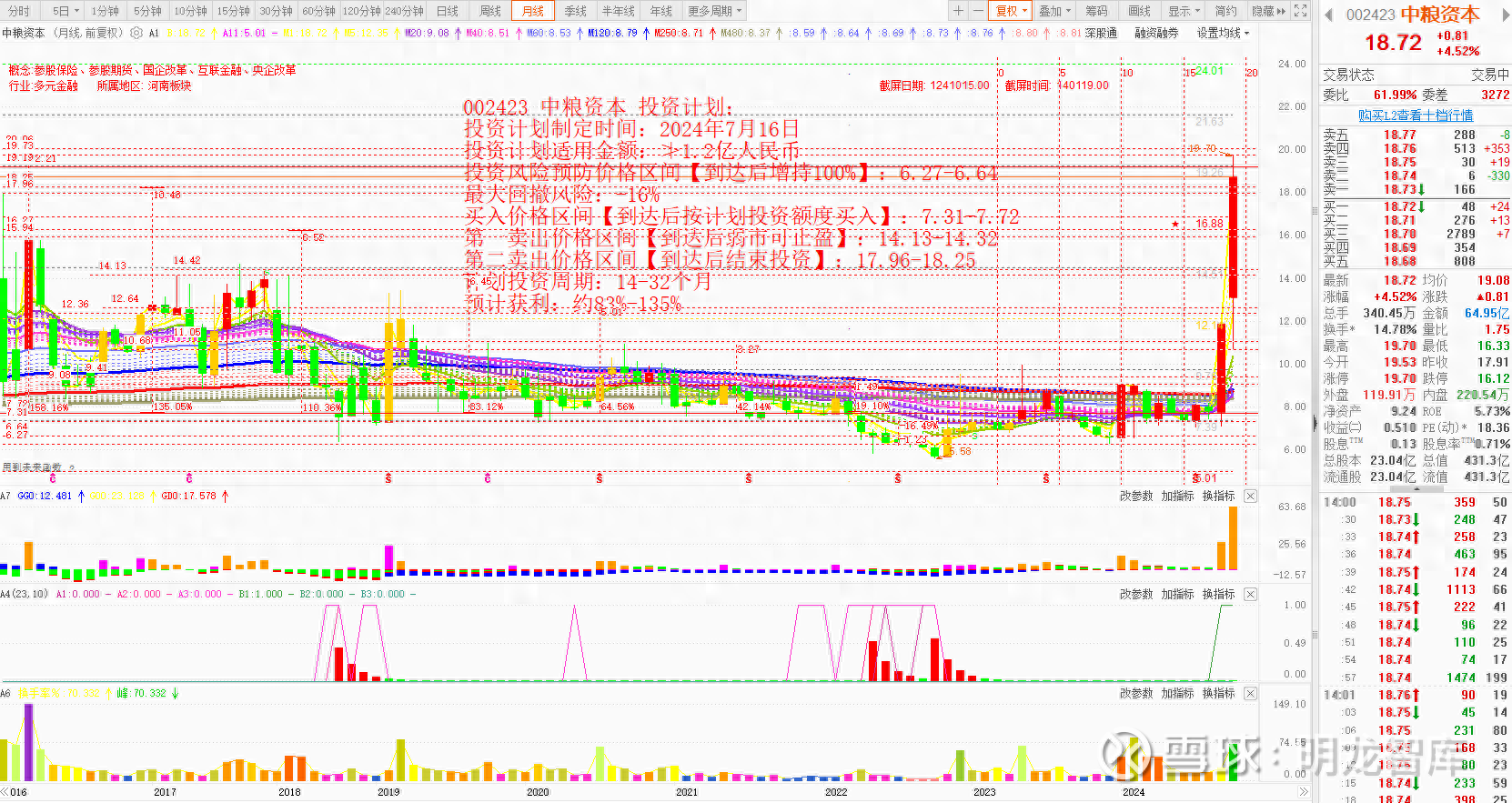Switch to the 日线 daily tab
This screenshot has height=803, width=1512.
(448, 11)
